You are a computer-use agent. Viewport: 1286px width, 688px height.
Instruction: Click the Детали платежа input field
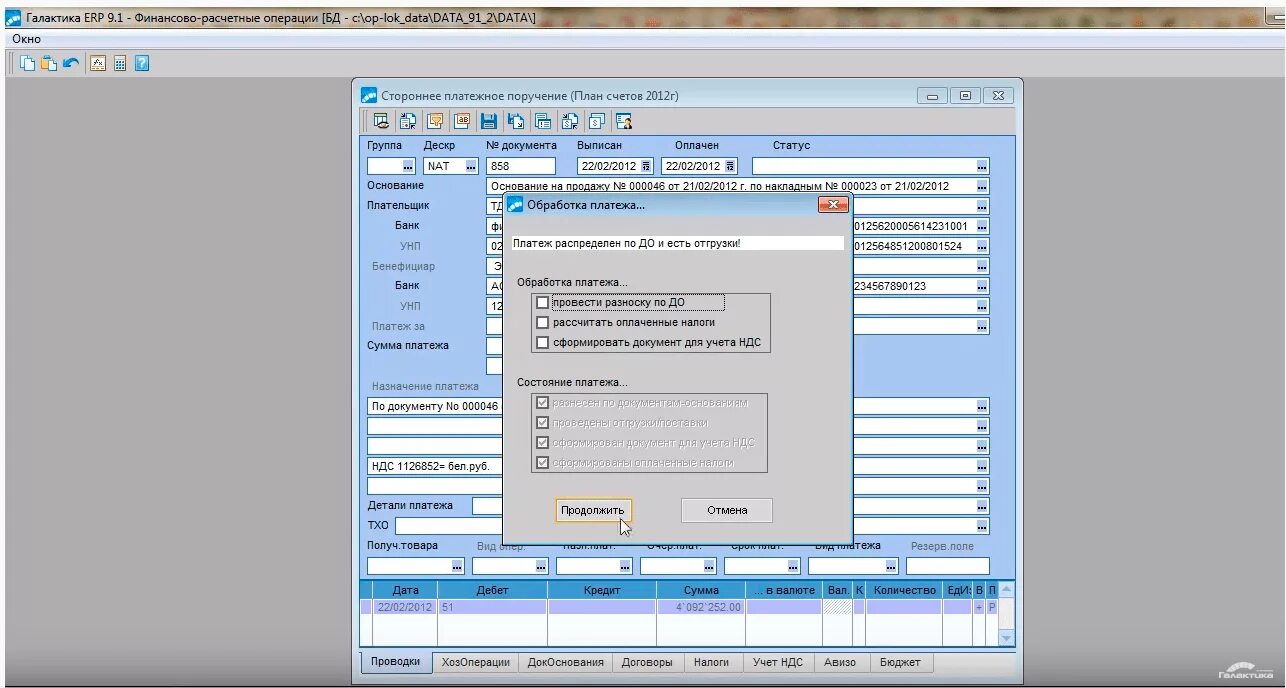(x=488, y=506)
